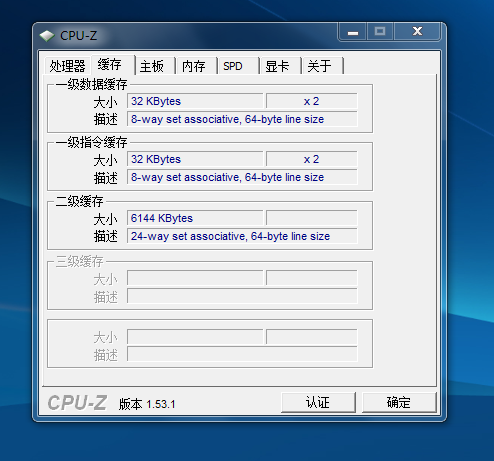494x461 pixels.
Task: Click the 认证 button
Action: 318,402
